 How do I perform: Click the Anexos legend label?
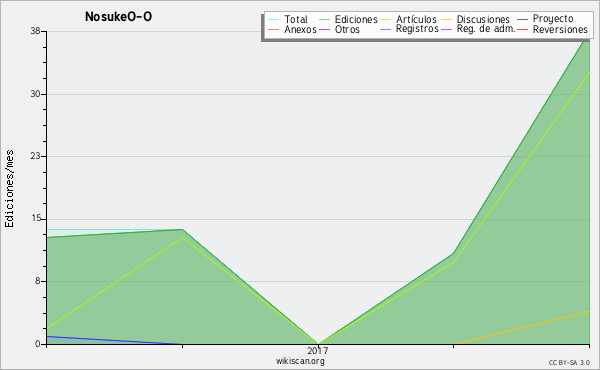point(300,29)
